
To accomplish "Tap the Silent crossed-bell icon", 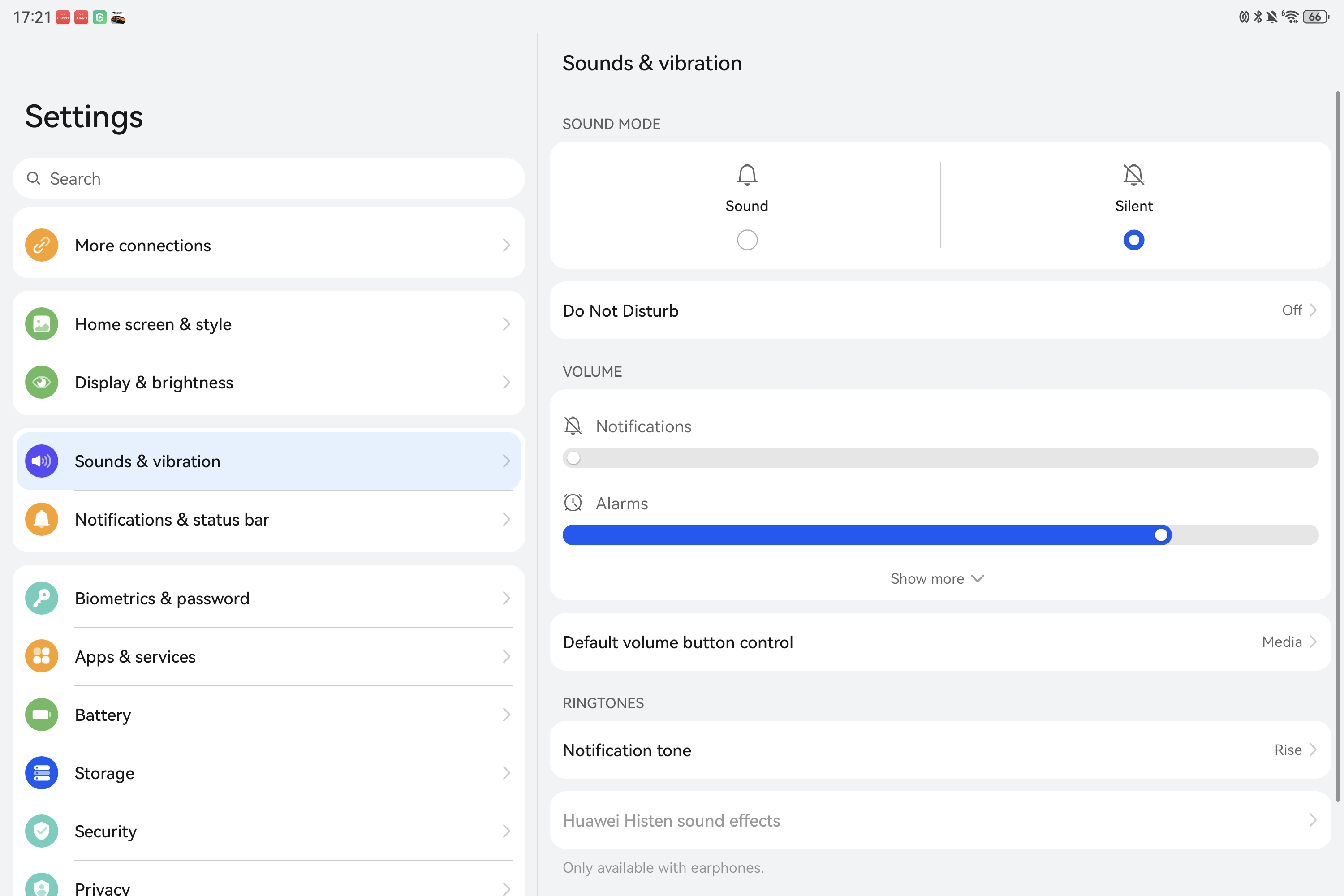I will coord(1134,175).
